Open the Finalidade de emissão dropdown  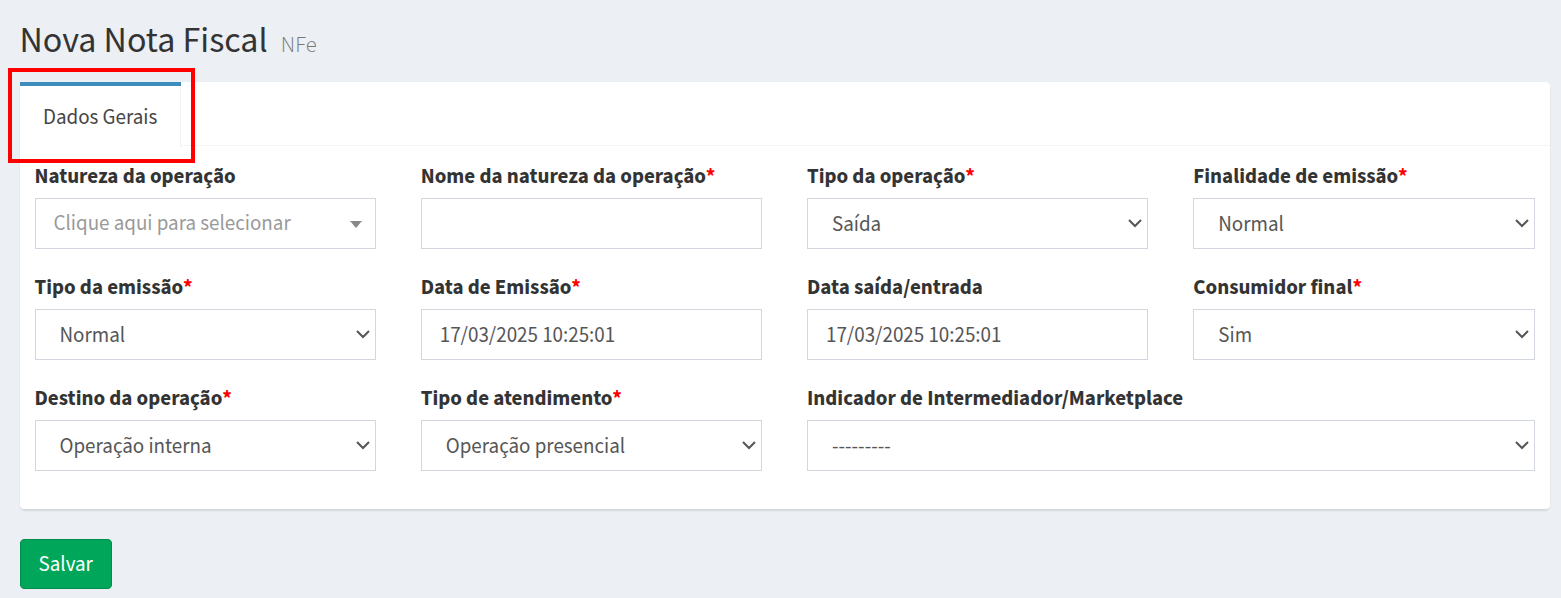pyautogui.click(x=1363, y=223)
